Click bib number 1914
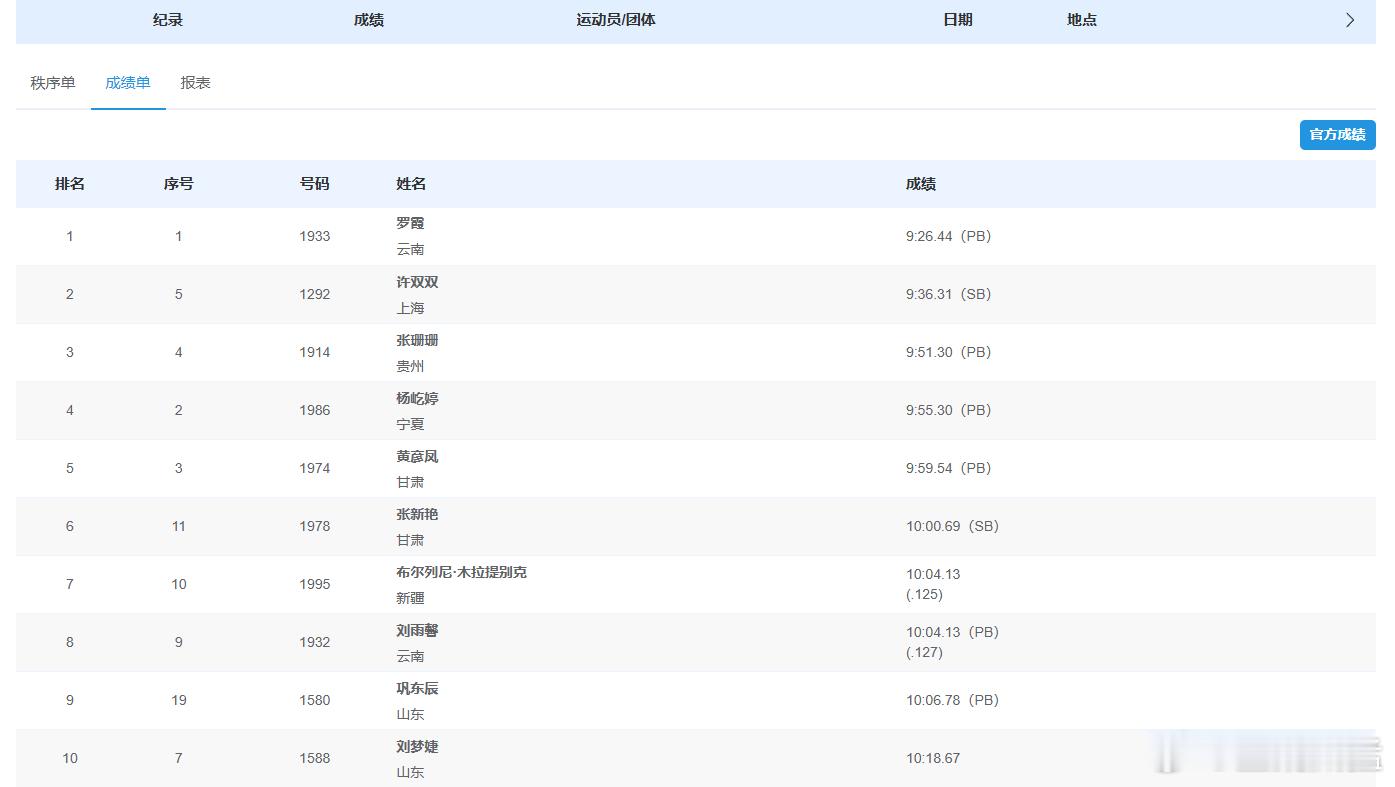 coord(314,352)
